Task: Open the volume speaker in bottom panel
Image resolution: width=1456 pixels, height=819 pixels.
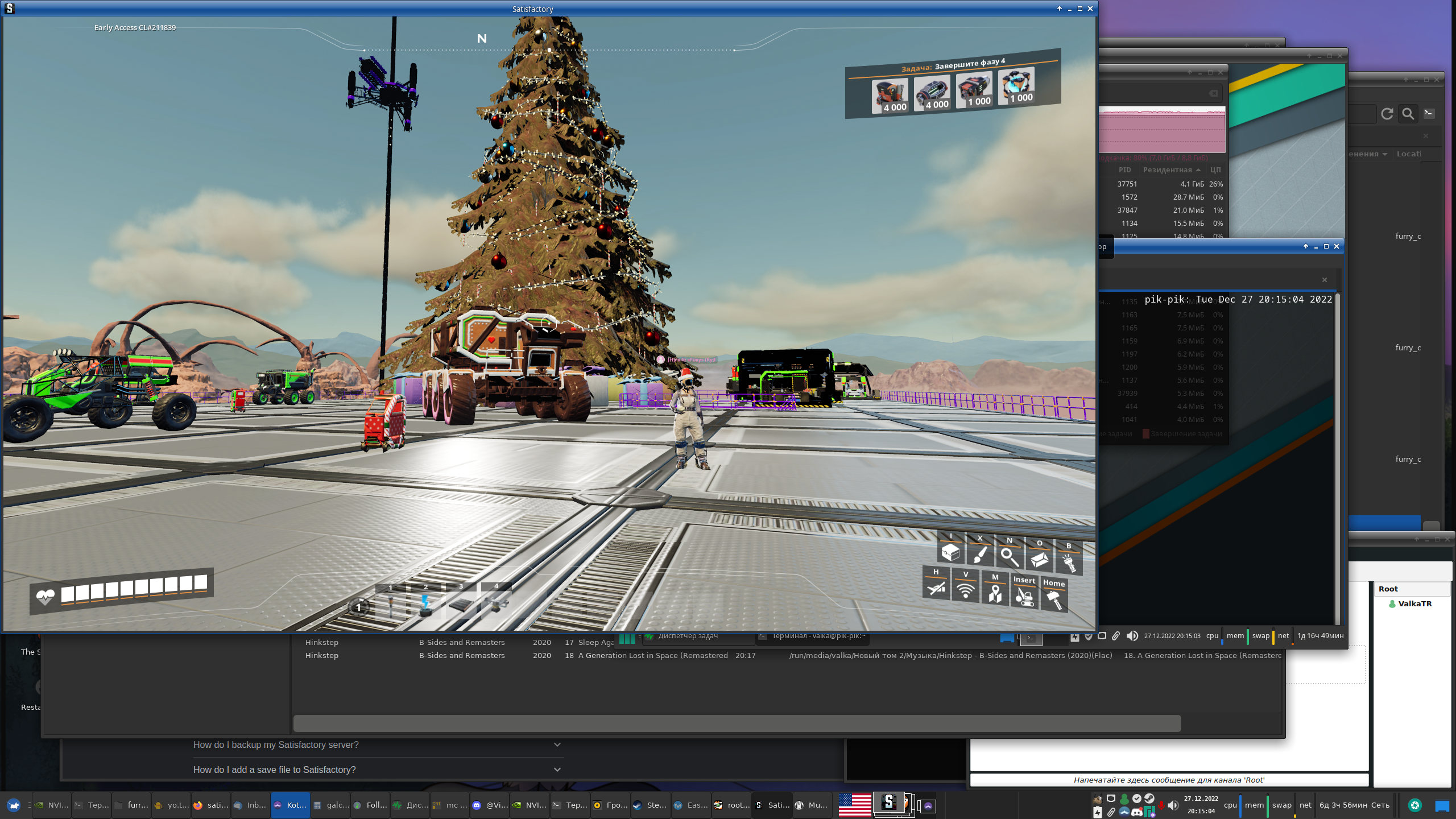Action: (1173, 805)
